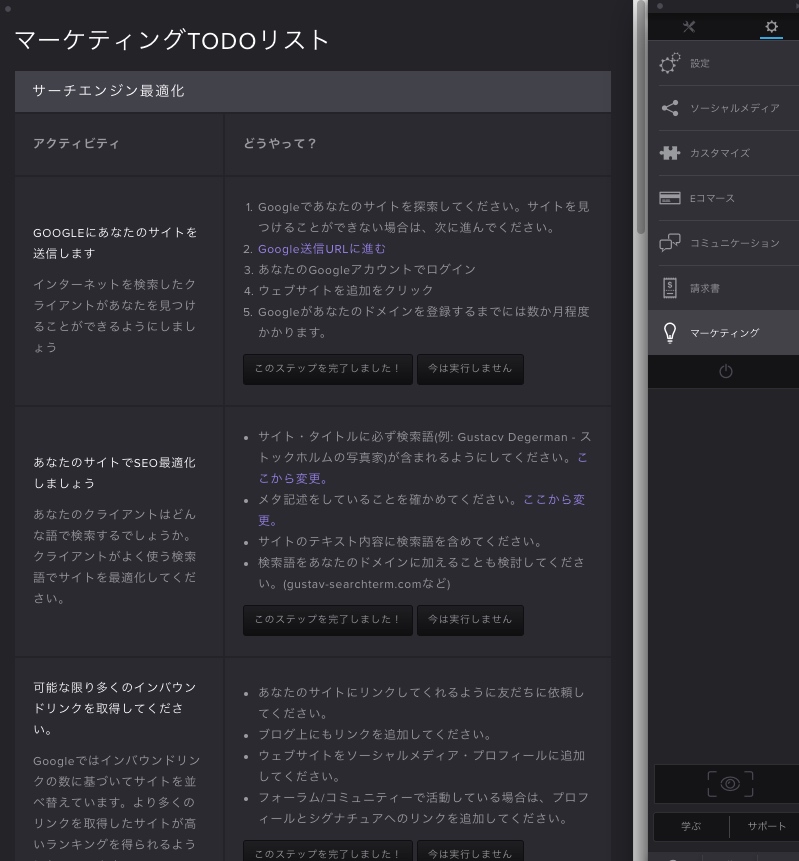Click マーケティングTODOリスト page title
The height and width of the screenshot is (861, 799).
click(171, 40)
